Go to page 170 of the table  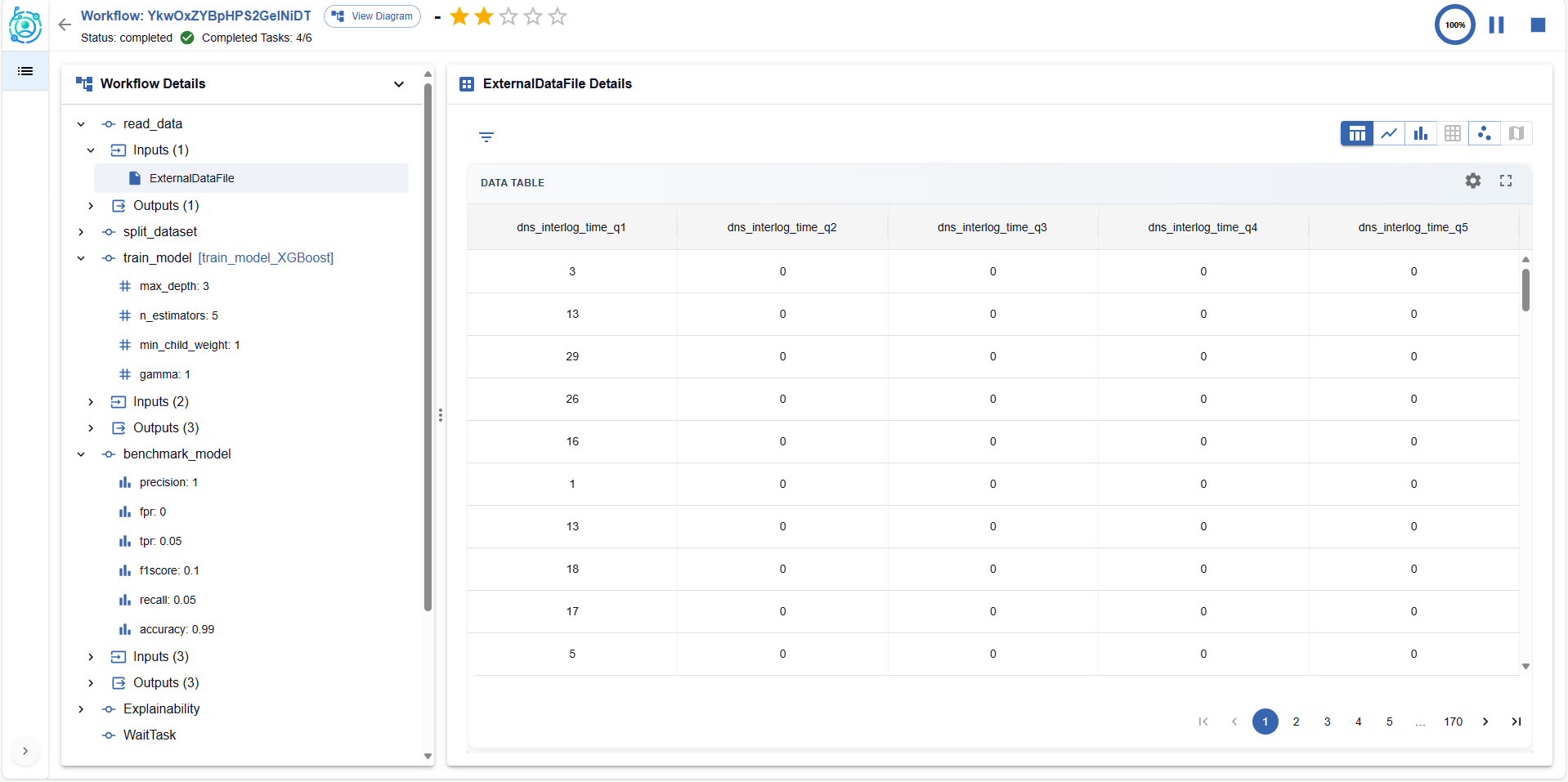(x=1453, y=722)
